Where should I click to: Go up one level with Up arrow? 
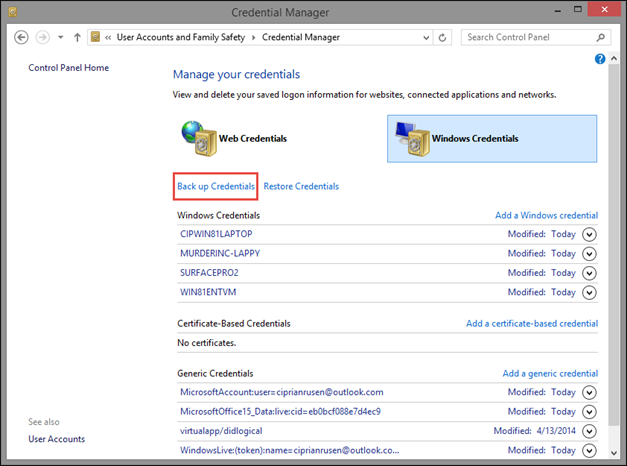77,37
